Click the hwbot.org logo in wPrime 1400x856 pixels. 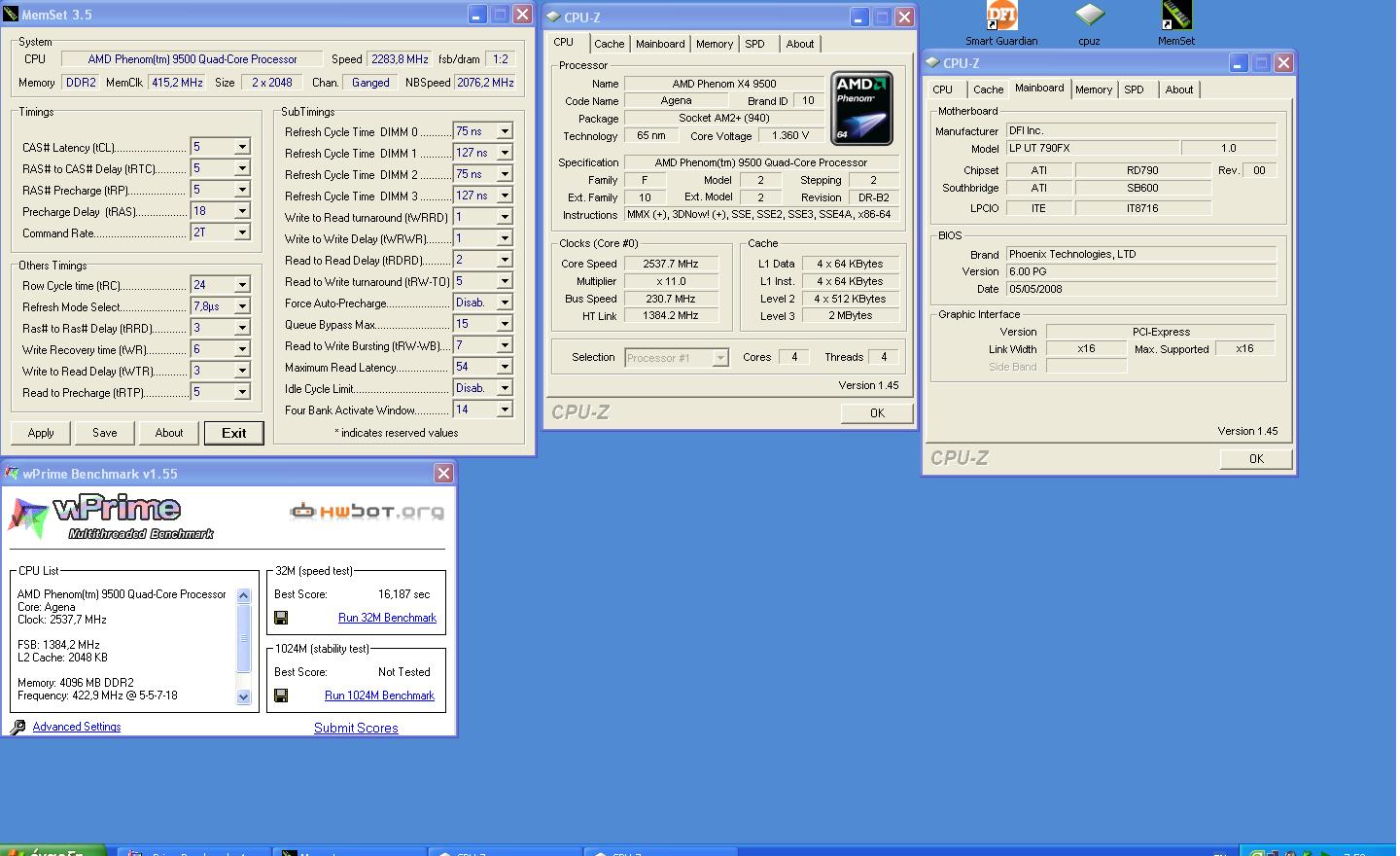pyautogui.click(x=367, y=511)
